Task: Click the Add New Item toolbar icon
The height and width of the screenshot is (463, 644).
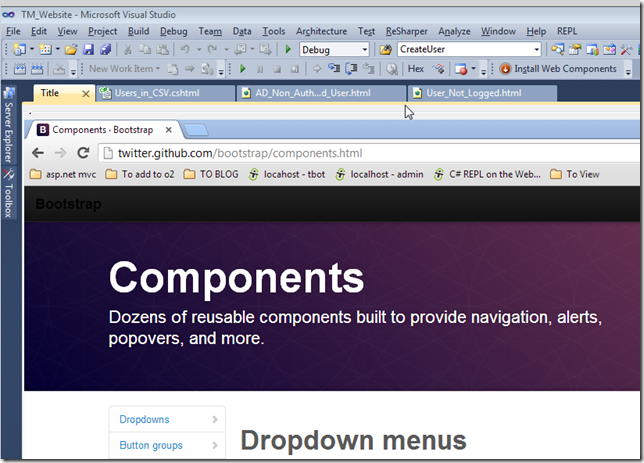Action: coord(45,50)
